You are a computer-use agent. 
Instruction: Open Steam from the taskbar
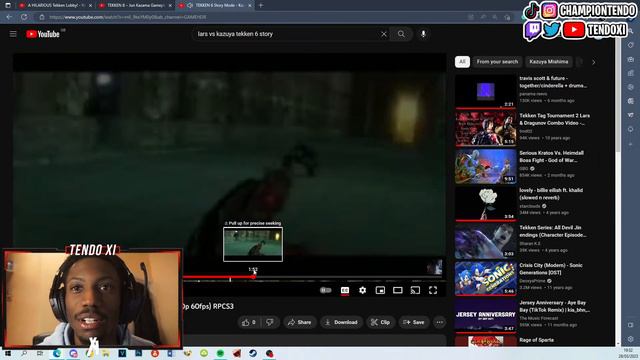point(253,353)
